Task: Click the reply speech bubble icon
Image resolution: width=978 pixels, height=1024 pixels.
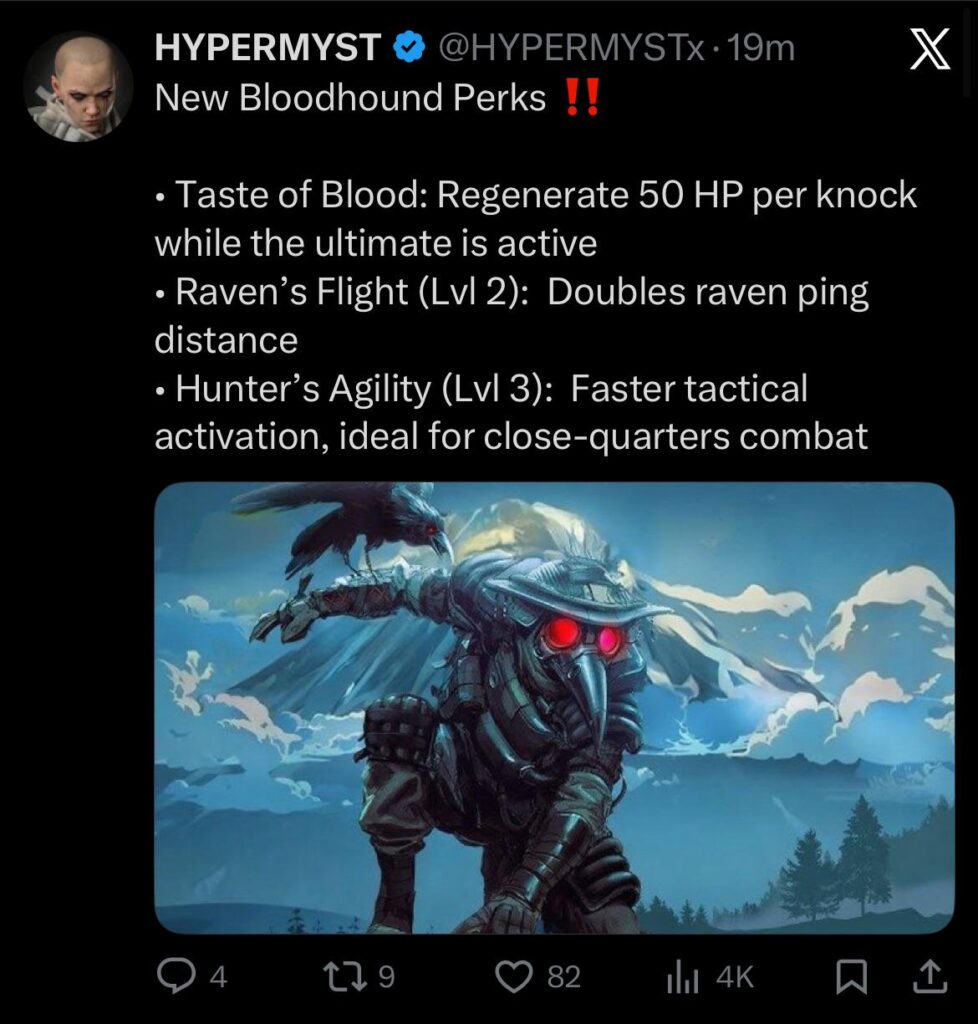Action: [174, 976]
